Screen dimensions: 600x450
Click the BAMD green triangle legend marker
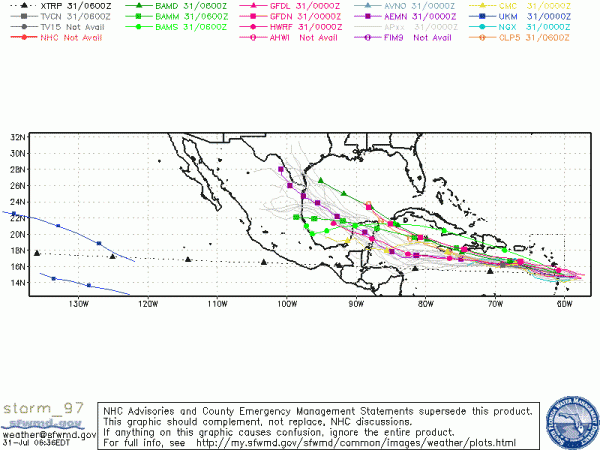coord(139,6)
